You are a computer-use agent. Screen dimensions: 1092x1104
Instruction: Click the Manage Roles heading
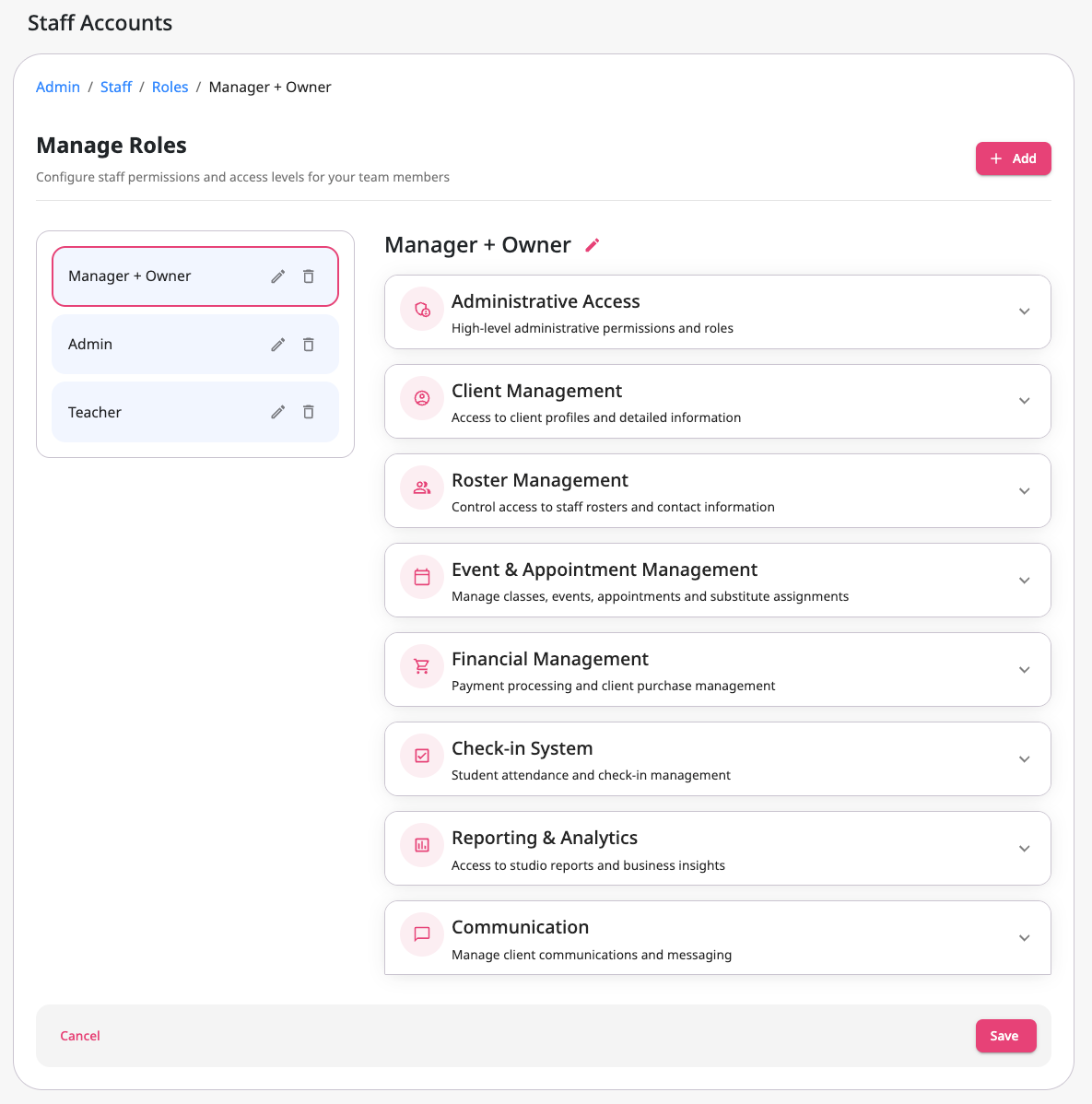coord(112,145)
